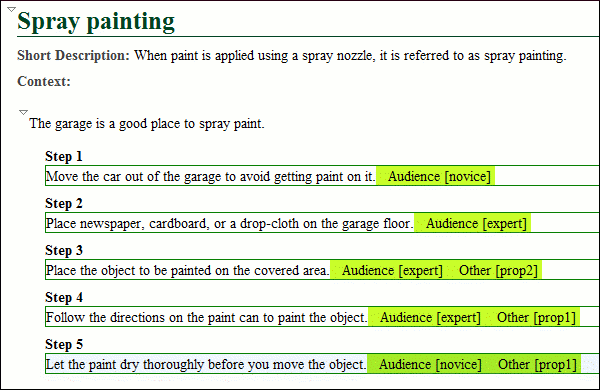Select the Step 1 heading

tap(64, 156)
